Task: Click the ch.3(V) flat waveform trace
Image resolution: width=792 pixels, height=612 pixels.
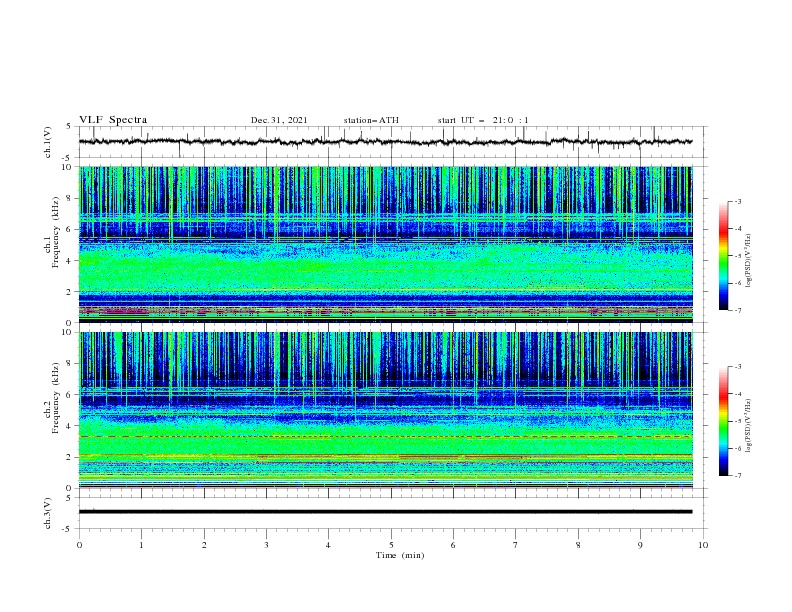Action: point(386,512)
